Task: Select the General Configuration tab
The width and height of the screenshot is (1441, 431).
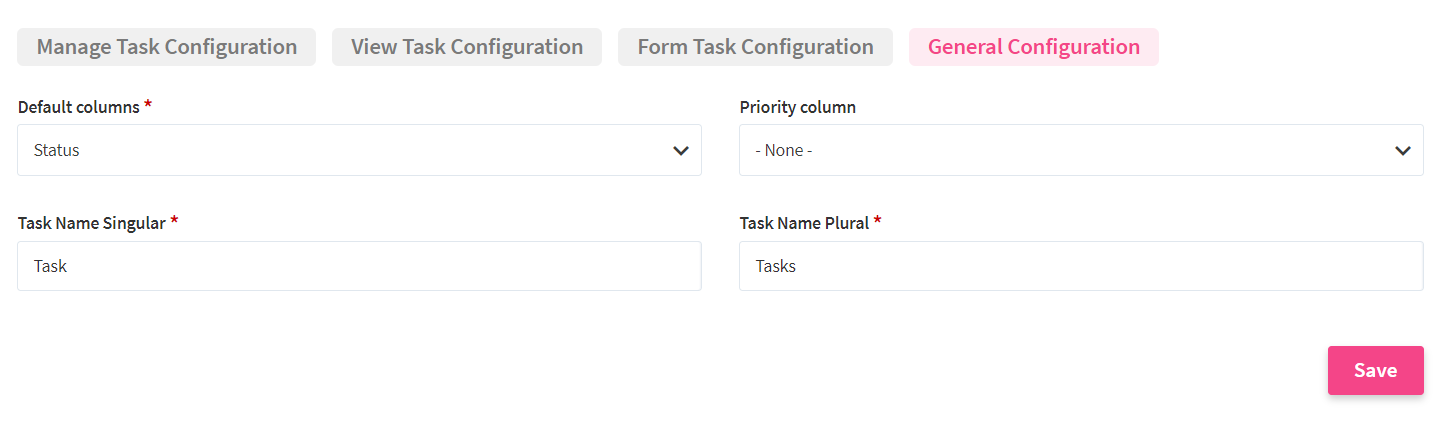Action: click(1033, 47)
